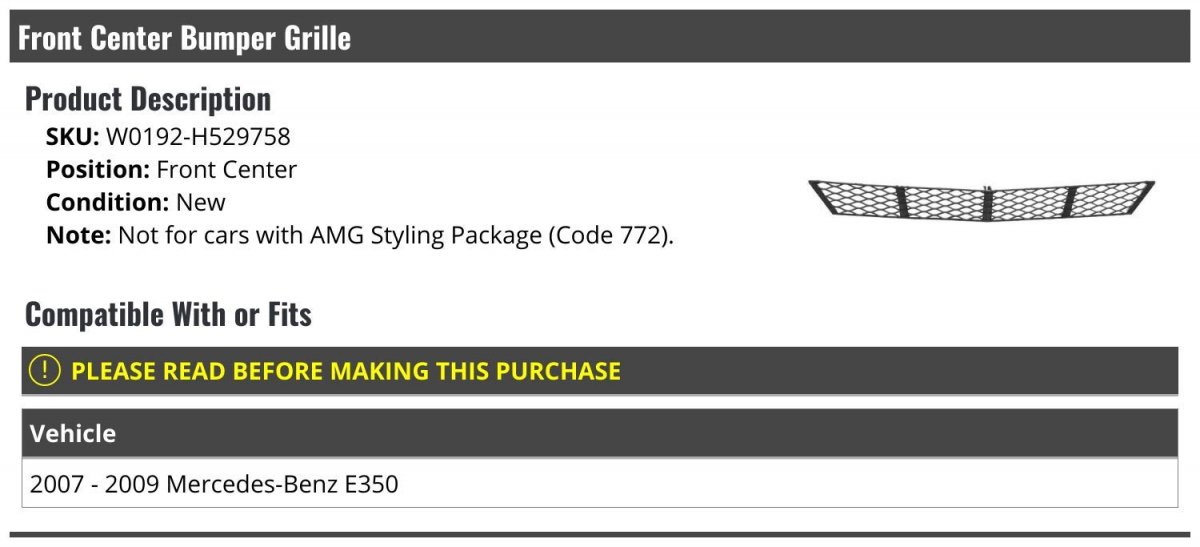This screenshot has height=547, width=1200.
Task: Click the Compatible With or Fits heading
Action: [x=168, y=315]
